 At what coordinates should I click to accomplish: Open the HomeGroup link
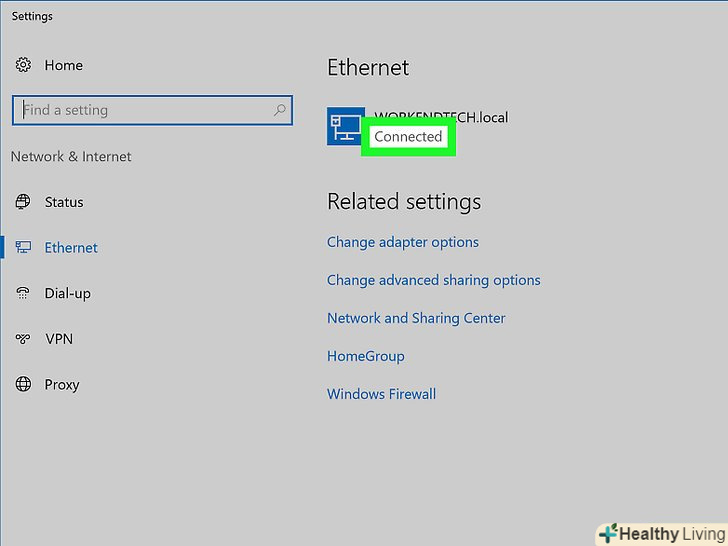click(366, 357)
